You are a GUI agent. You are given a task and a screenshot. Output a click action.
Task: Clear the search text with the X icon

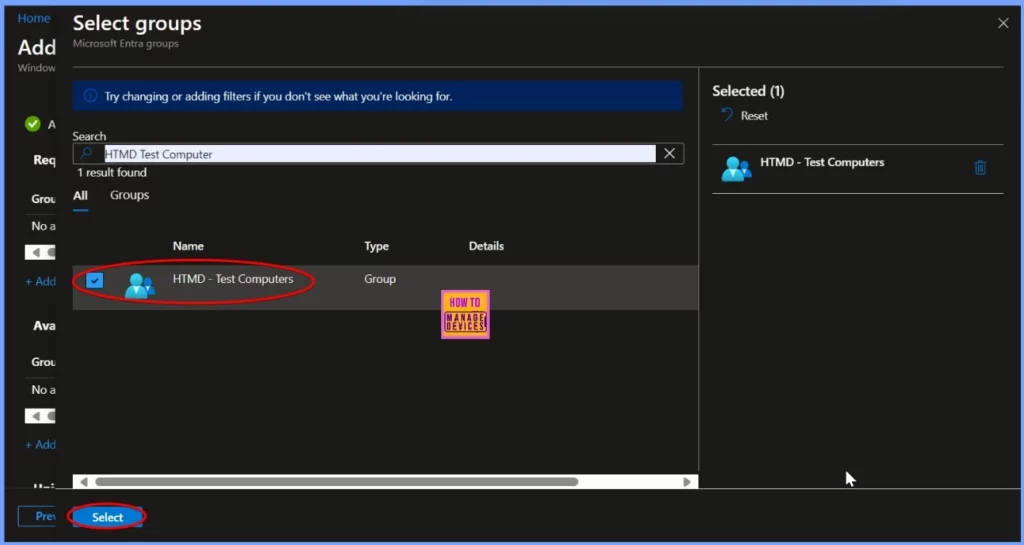click(669, 153)
